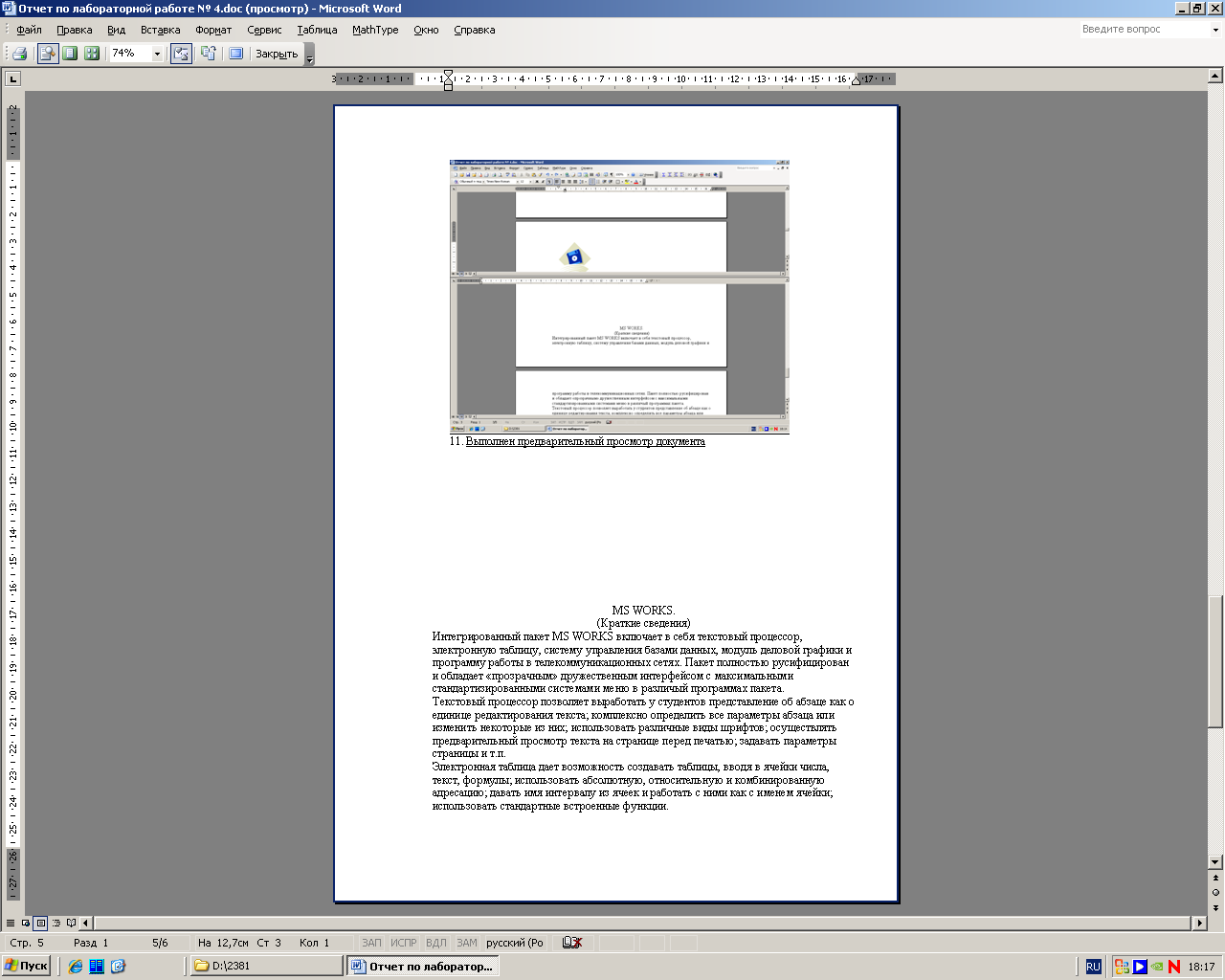Viewport: 1225px width, 980px height.
Task: Click the RU language bar indicator
Action: (1093, 967)
